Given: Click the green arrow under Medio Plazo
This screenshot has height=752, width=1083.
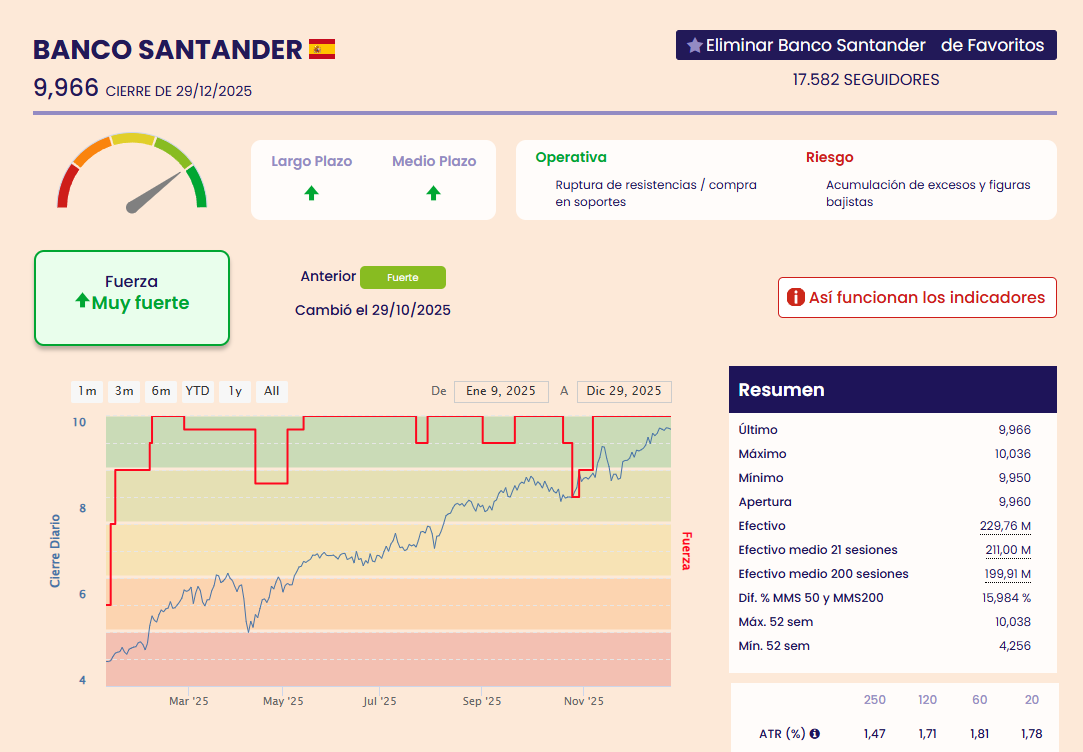Looking at the screenshot, I should 434,193.
